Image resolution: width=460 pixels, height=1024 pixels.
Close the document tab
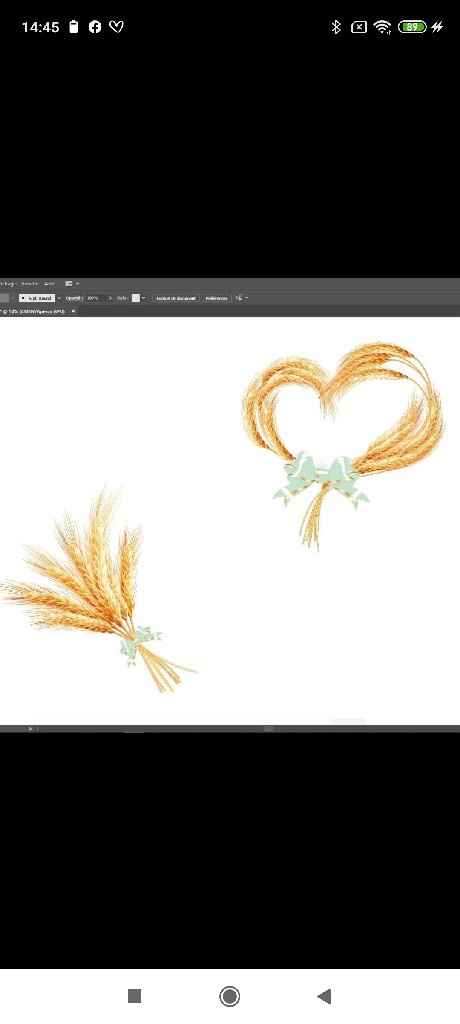pyautogui.click(x=73, y=312)
